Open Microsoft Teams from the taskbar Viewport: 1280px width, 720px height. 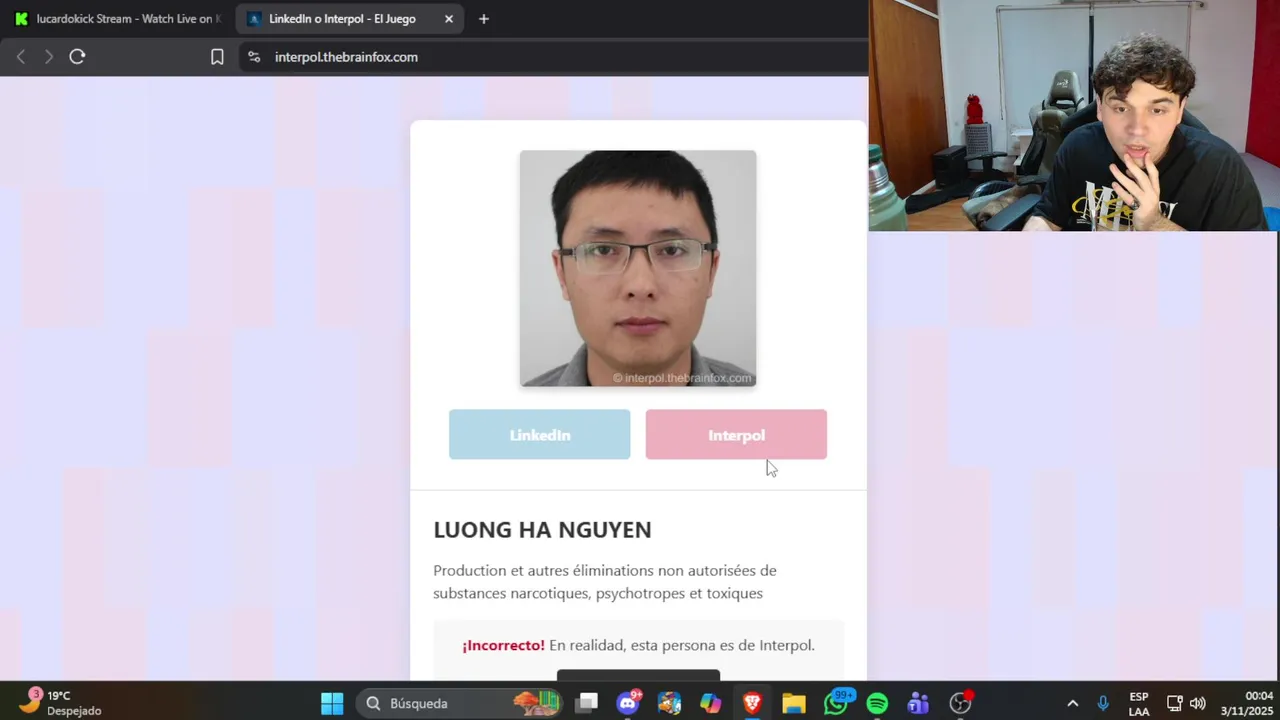coord(918,703)
